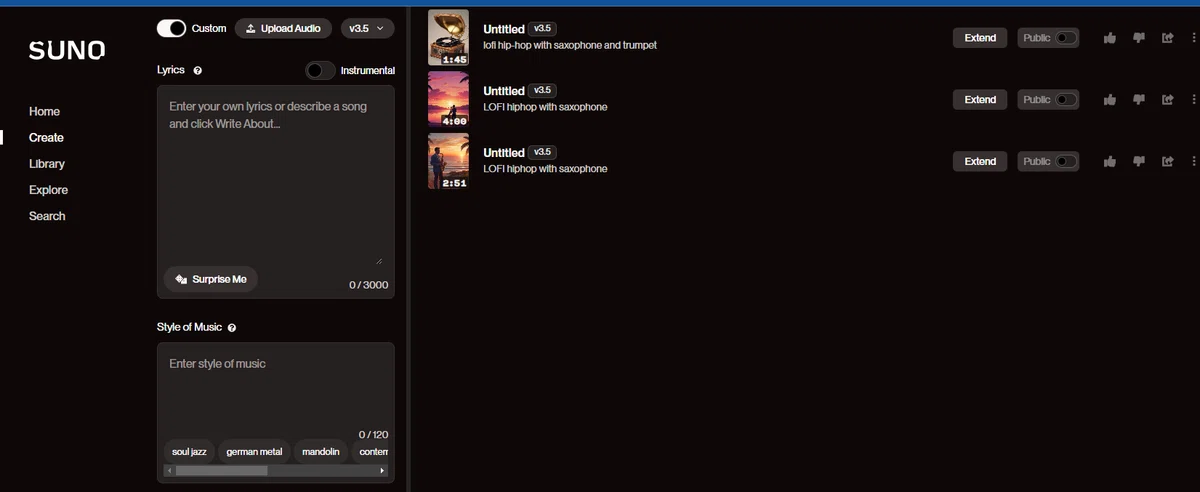Like the 4:00 LOFI hiphop song
Screen dimensions: 1200x492
(x=1110, y=100)
